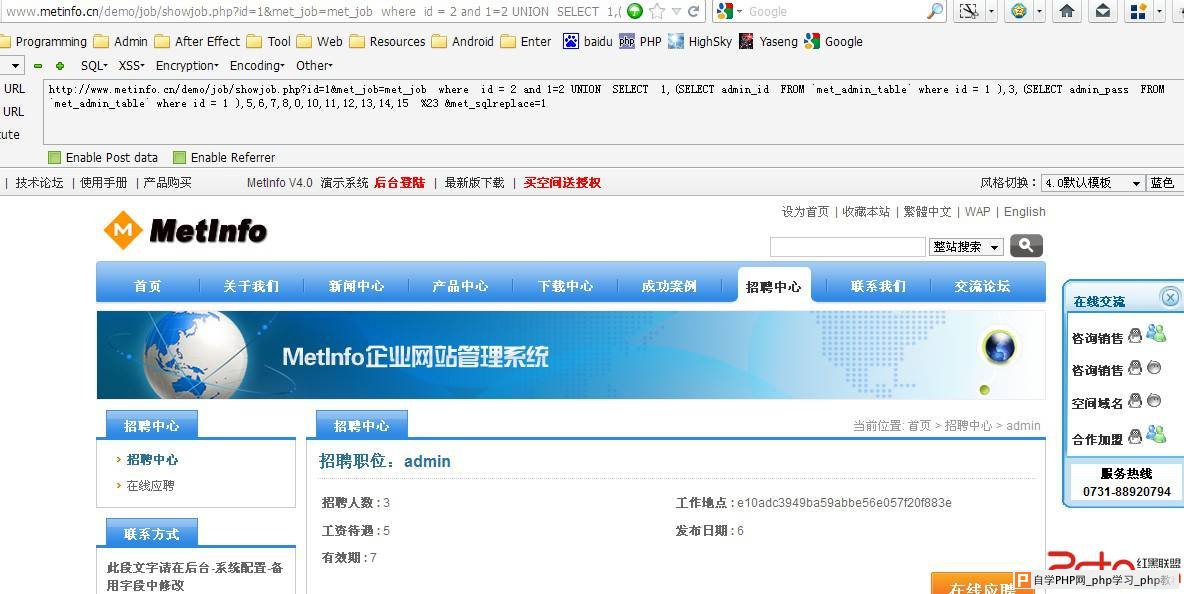Open 联系我们 navigation tab
This screenshot has width=1184, height=594.
point(878,286)
